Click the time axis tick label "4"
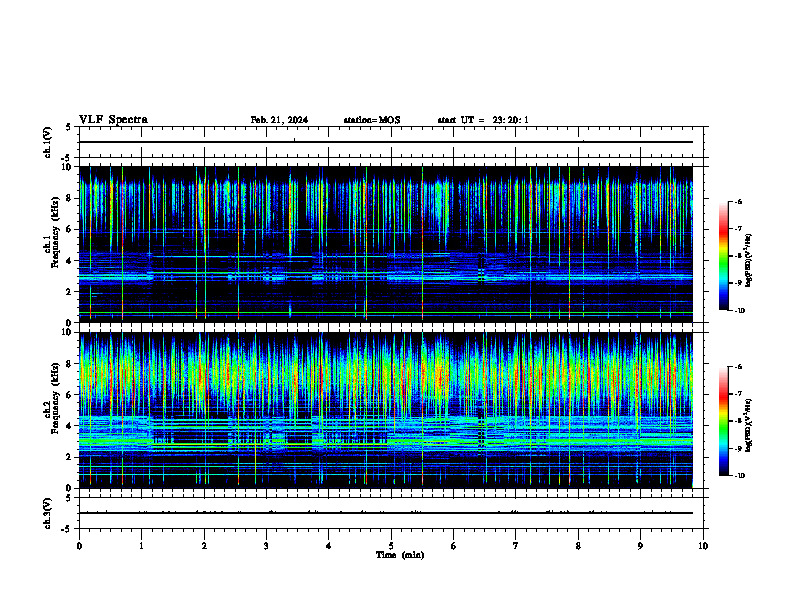Image resolution: width=792 pixels, height=612 pixels. tap(329, 546)
